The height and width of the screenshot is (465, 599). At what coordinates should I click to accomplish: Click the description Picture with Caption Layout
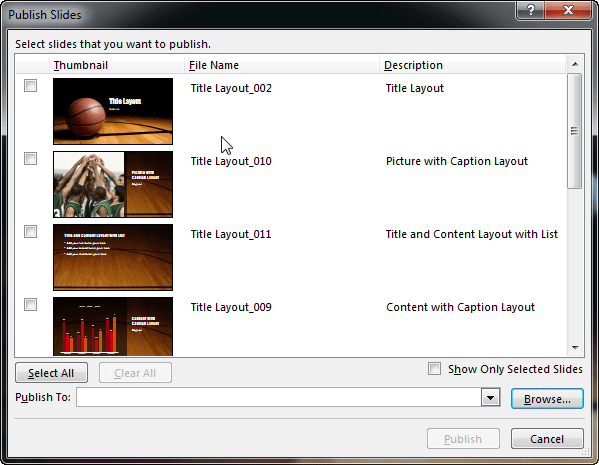click(457, 161)
